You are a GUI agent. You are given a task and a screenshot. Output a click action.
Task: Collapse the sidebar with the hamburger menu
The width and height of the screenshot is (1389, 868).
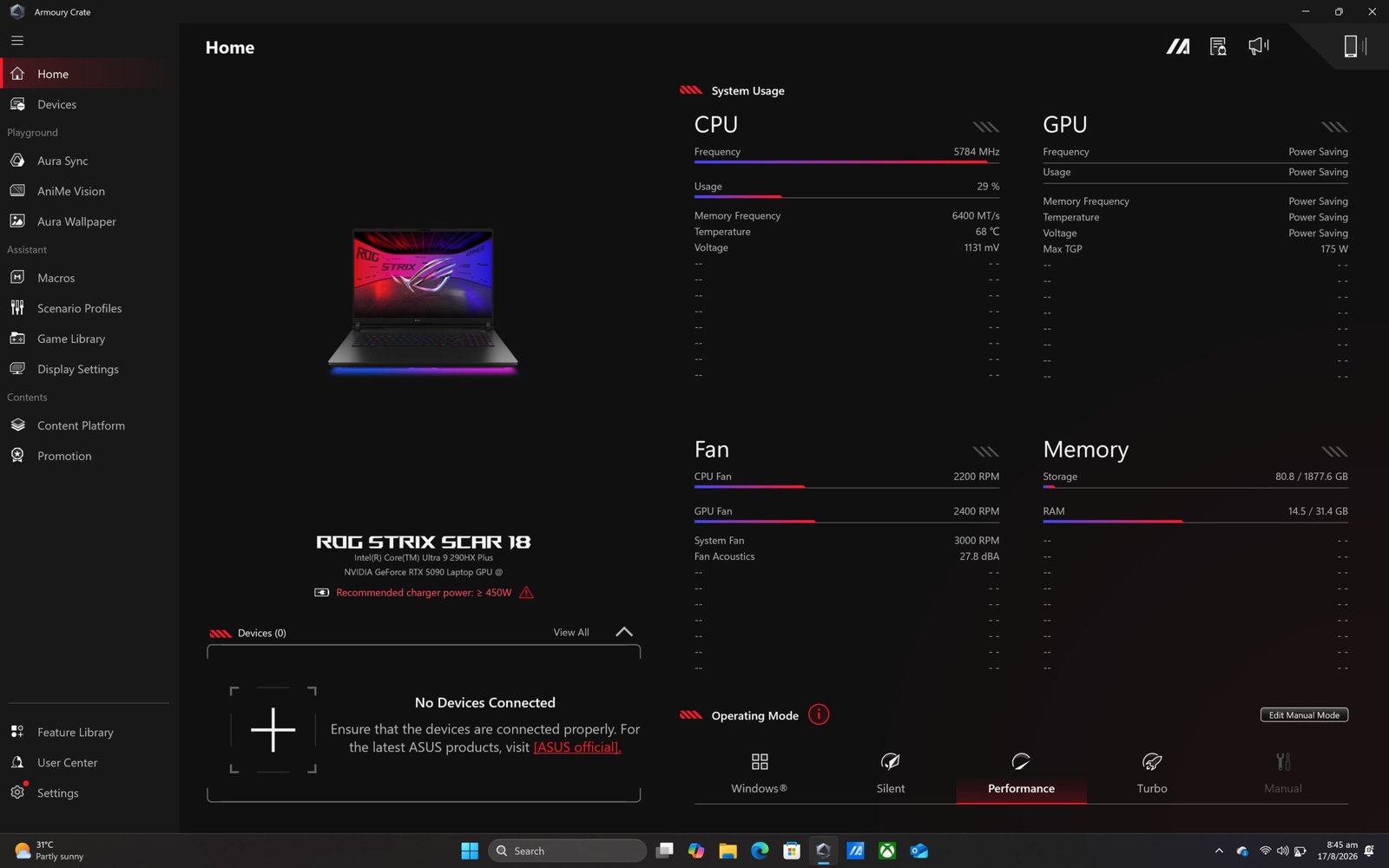(17, 41)
